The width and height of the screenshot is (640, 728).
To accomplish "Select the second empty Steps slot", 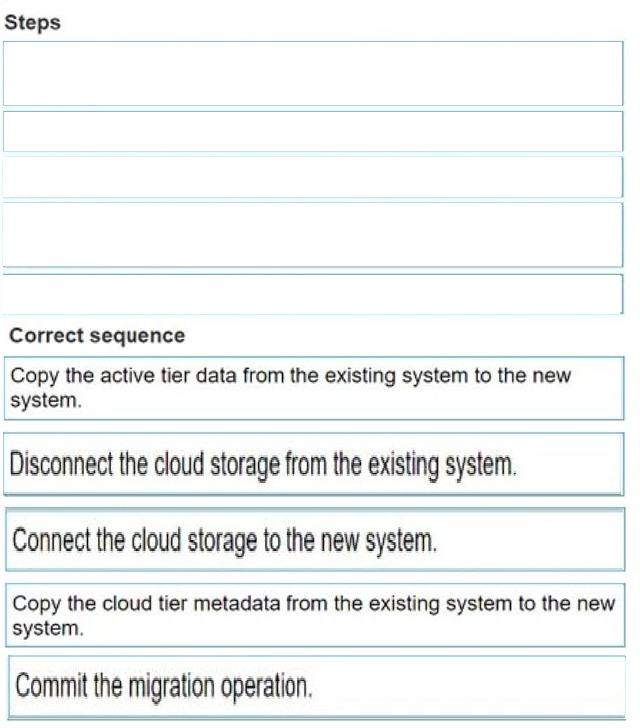I will tap(313, 131).
